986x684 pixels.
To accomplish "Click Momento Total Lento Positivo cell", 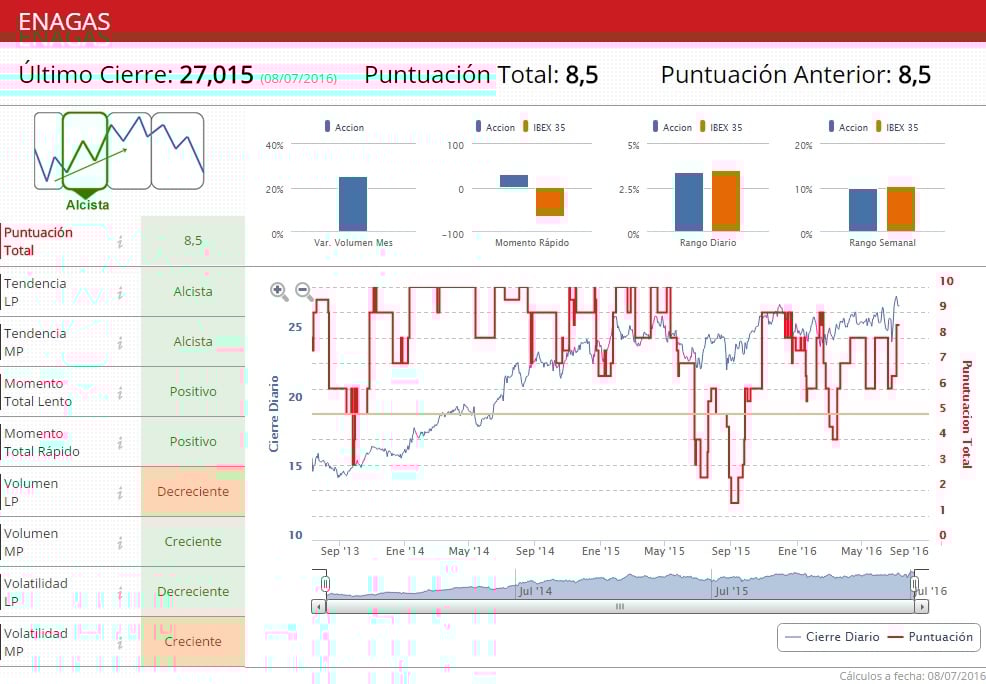I will point(193,392).
